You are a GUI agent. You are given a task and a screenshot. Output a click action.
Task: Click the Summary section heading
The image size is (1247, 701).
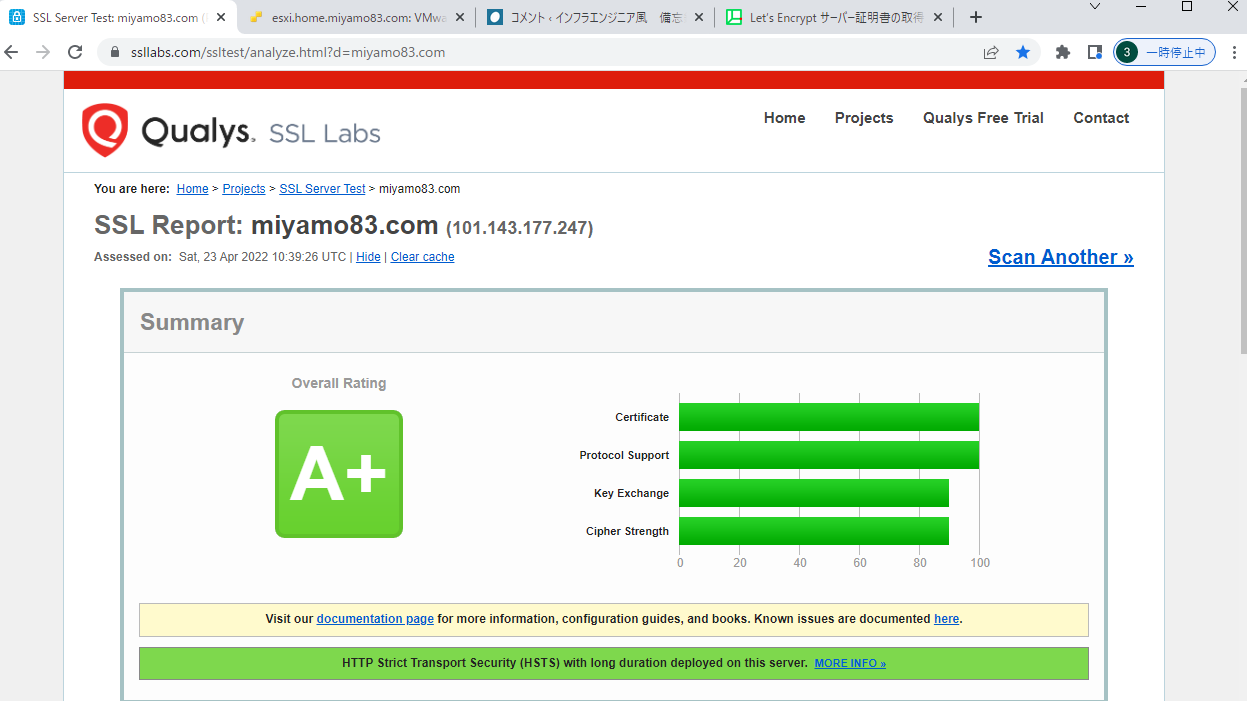pyautogui.click(x=192, y=322)
